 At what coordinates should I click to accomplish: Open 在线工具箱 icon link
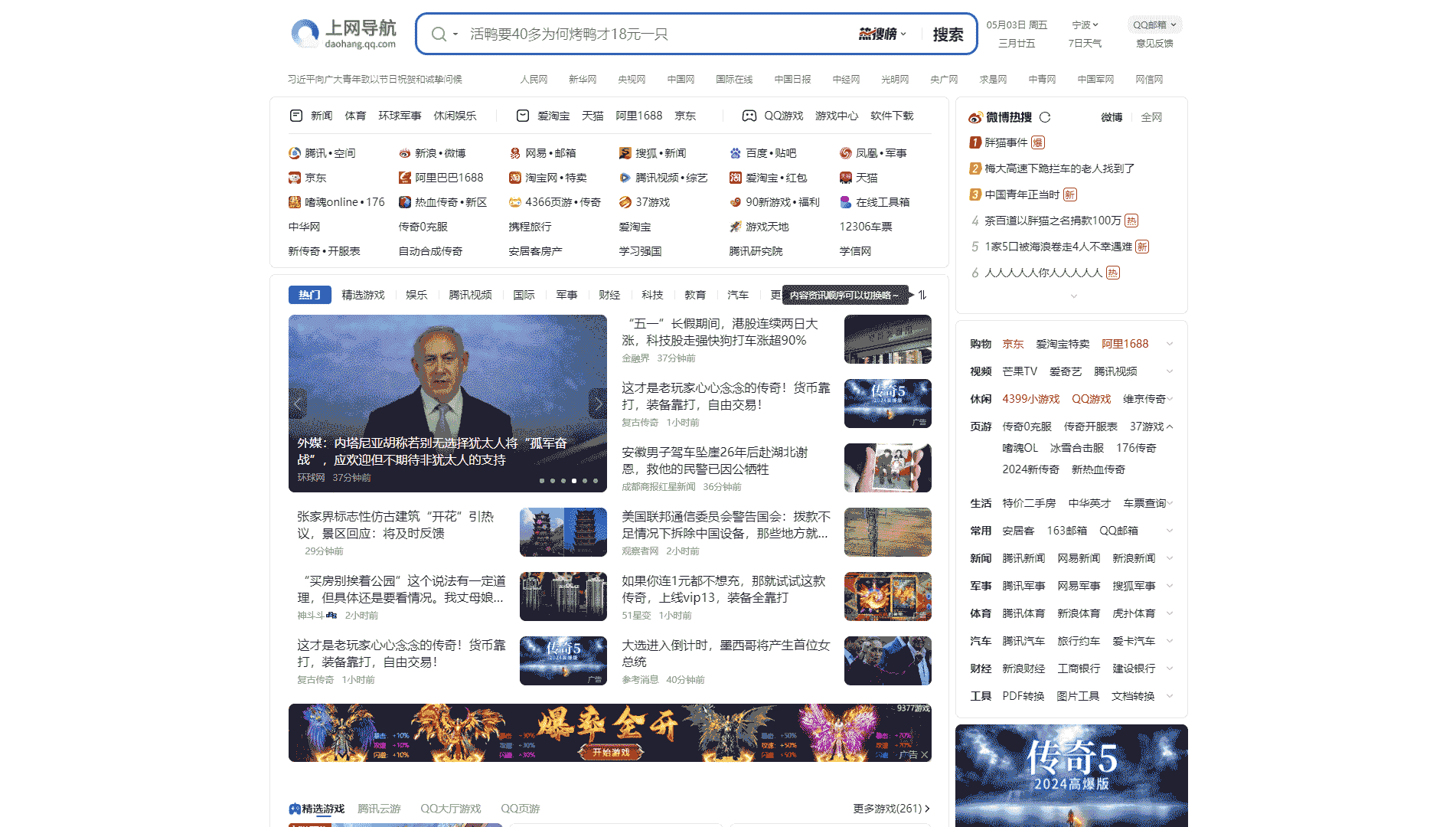pyautogui.click(x=846, y=202)
